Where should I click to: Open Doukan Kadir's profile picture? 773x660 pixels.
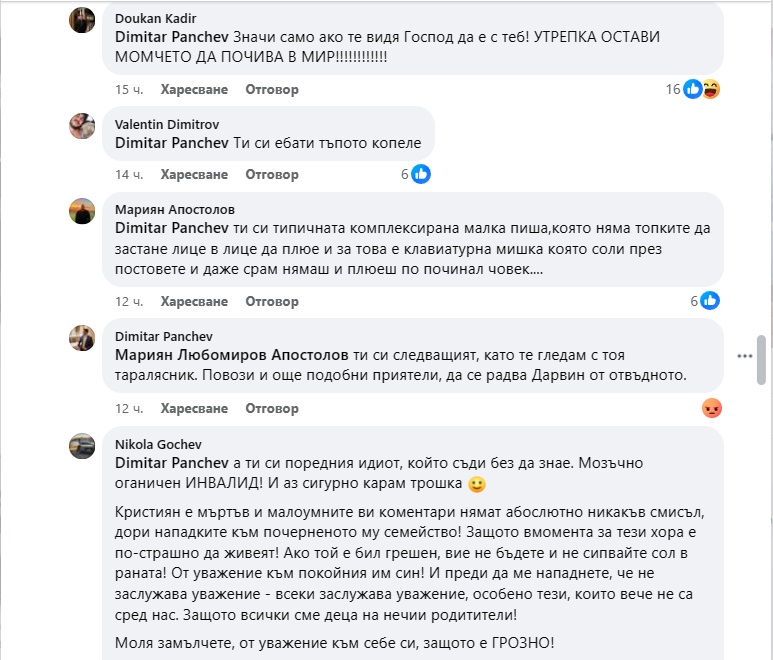tap(82, 20)
